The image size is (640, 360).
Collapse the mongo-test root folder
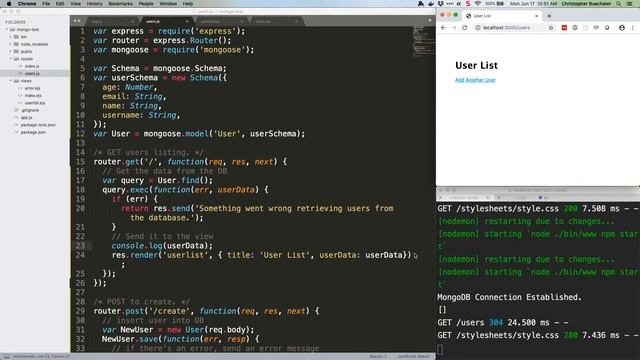point(7,29)
